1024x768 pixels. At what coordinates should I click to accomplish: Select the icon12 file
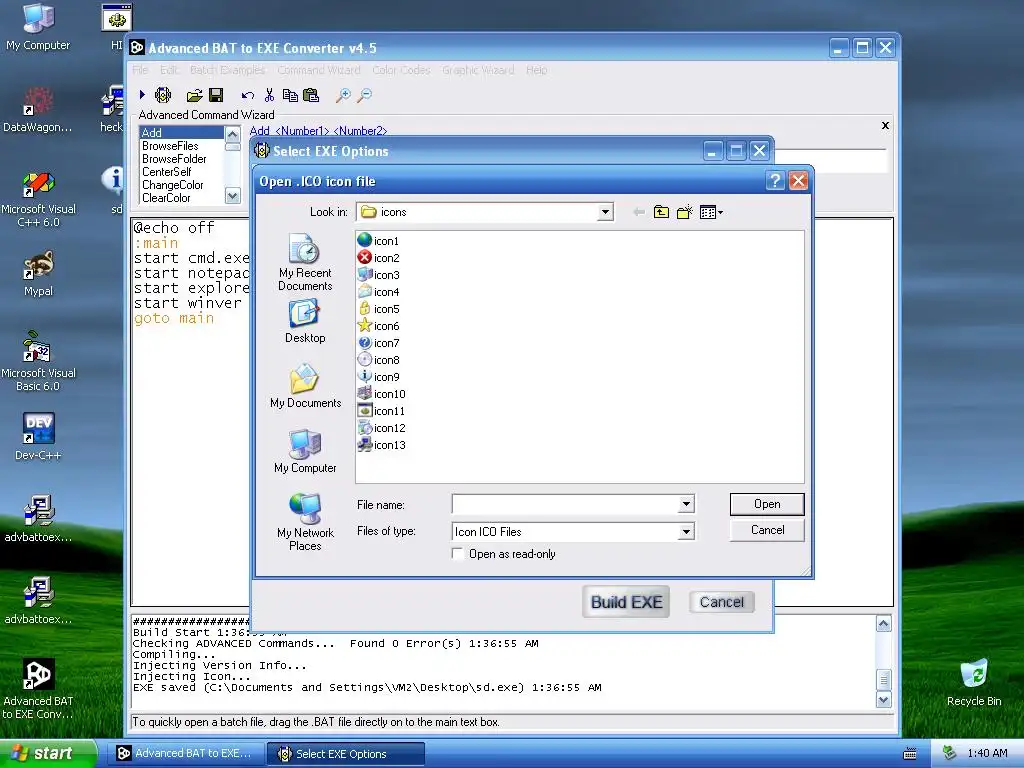[x=381, y=428]
